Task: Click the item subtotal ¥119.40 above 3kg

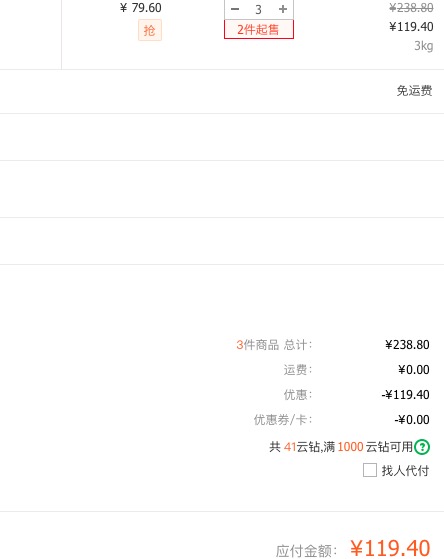Action: [411, 27]
